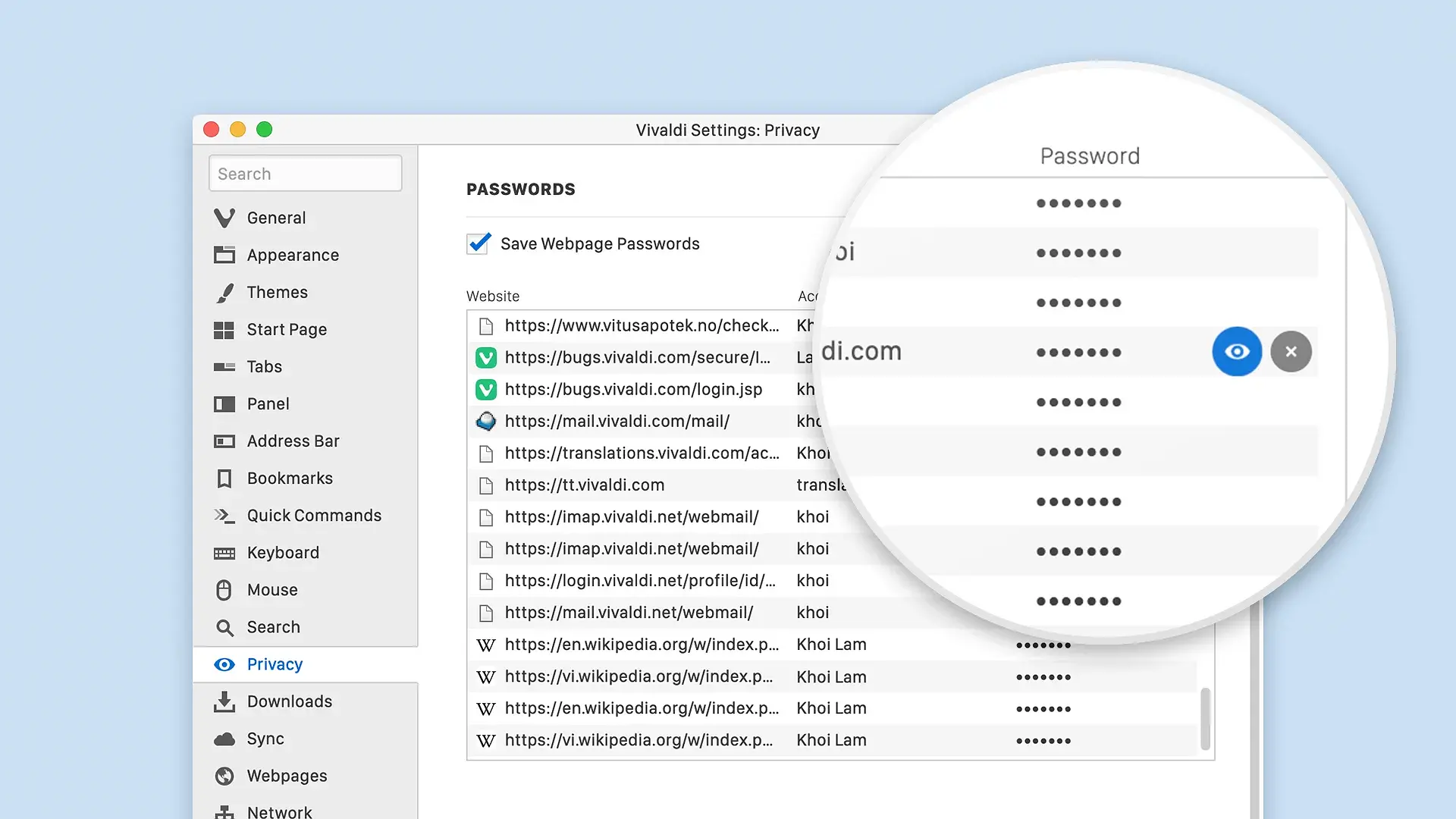Click the settings search input field
This screenshot has height=819, width=1456.
click(x=303, y=174)
